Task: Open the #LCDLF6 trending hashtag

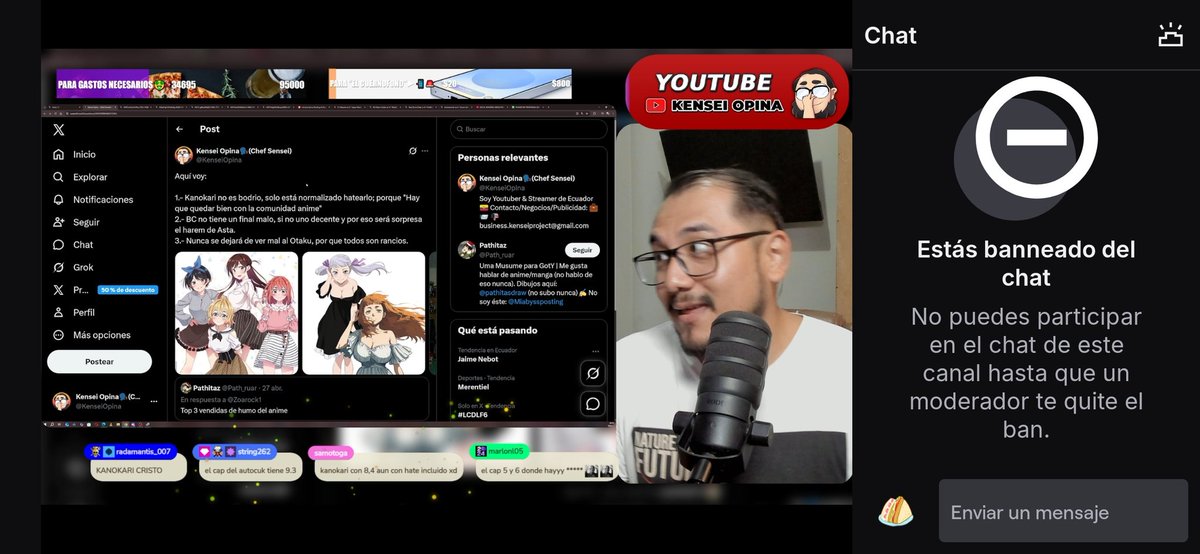Action: 473,414
